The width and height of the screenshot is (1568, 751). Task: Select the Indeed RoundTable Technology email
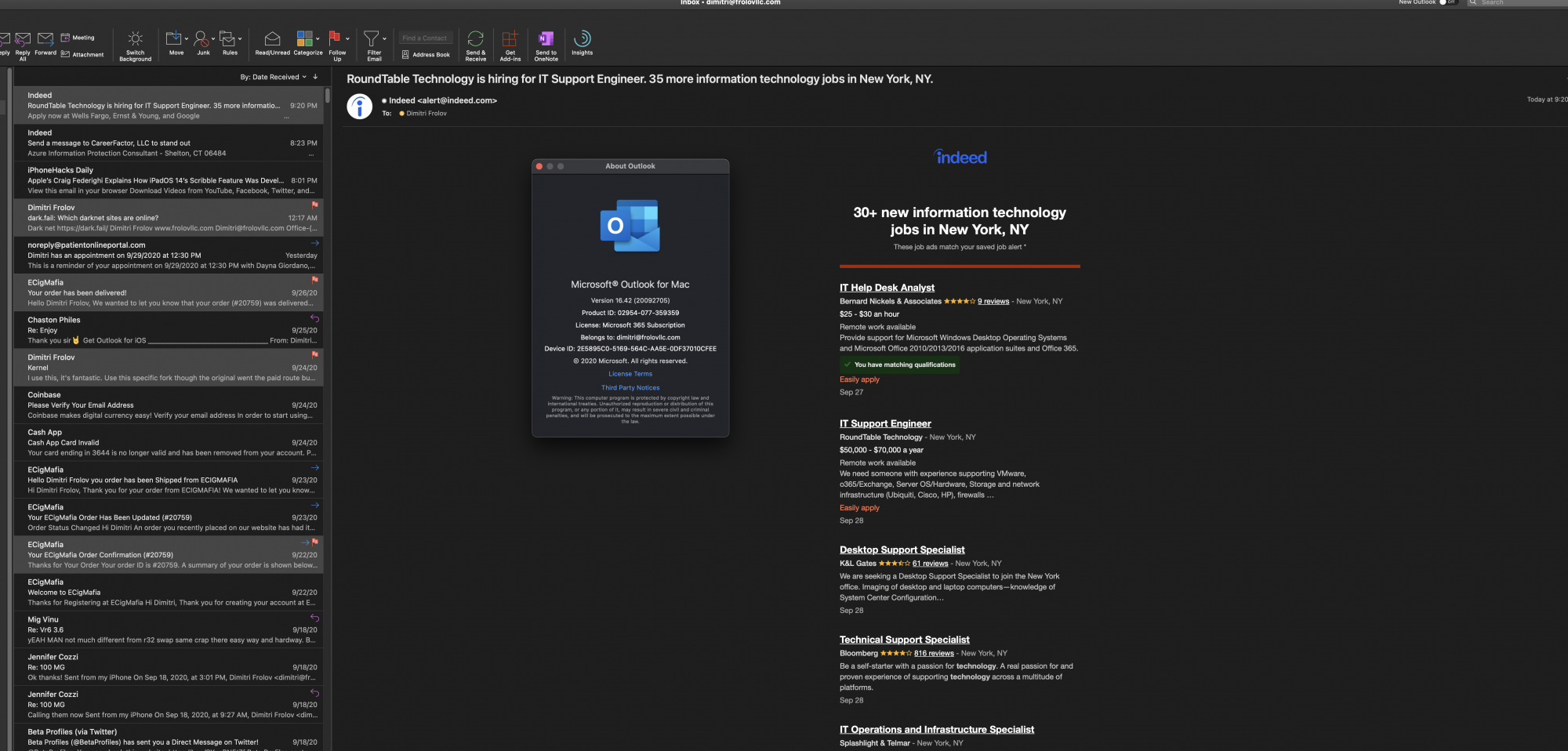point(169,105)
